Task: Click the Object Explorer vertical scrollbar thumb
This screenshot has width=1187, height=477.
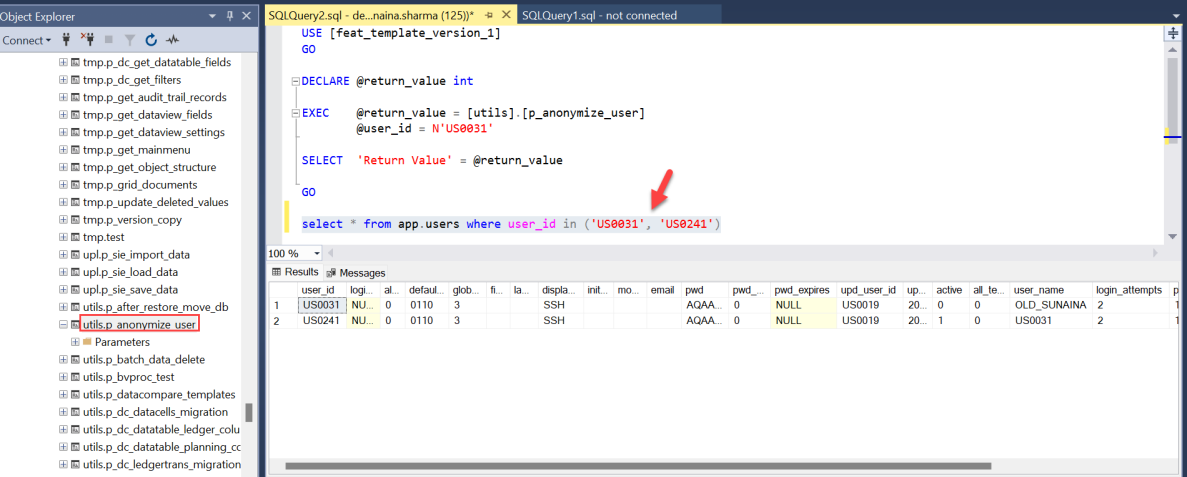Action: point(248,412)
